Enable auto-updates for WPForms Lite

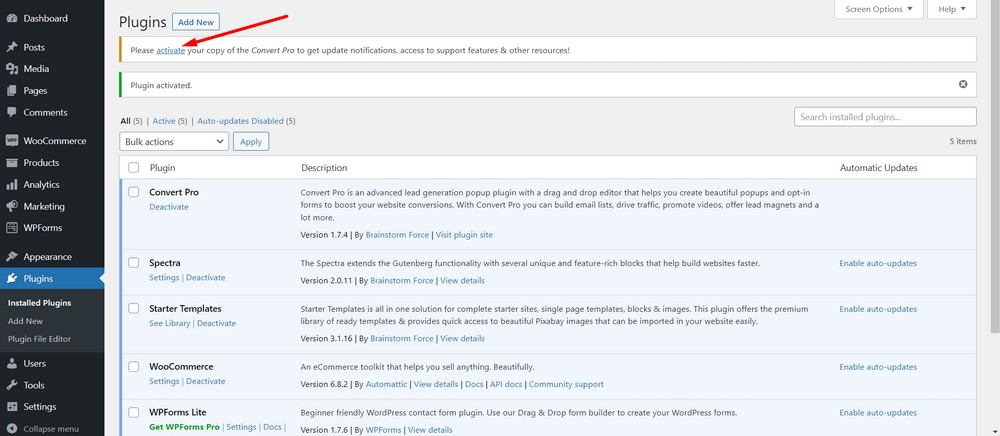pos(878,413)
